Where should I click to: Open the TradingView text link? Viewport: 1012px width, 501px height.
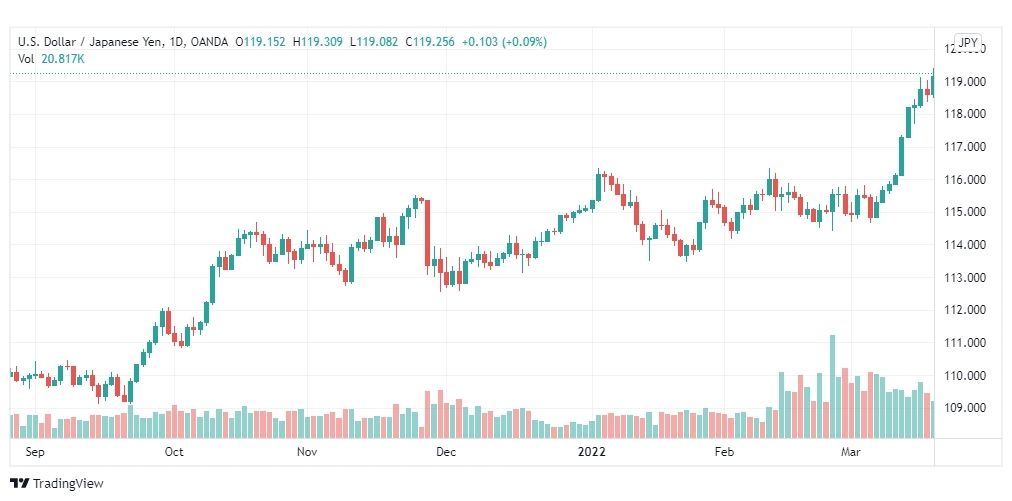coord(68,483)
